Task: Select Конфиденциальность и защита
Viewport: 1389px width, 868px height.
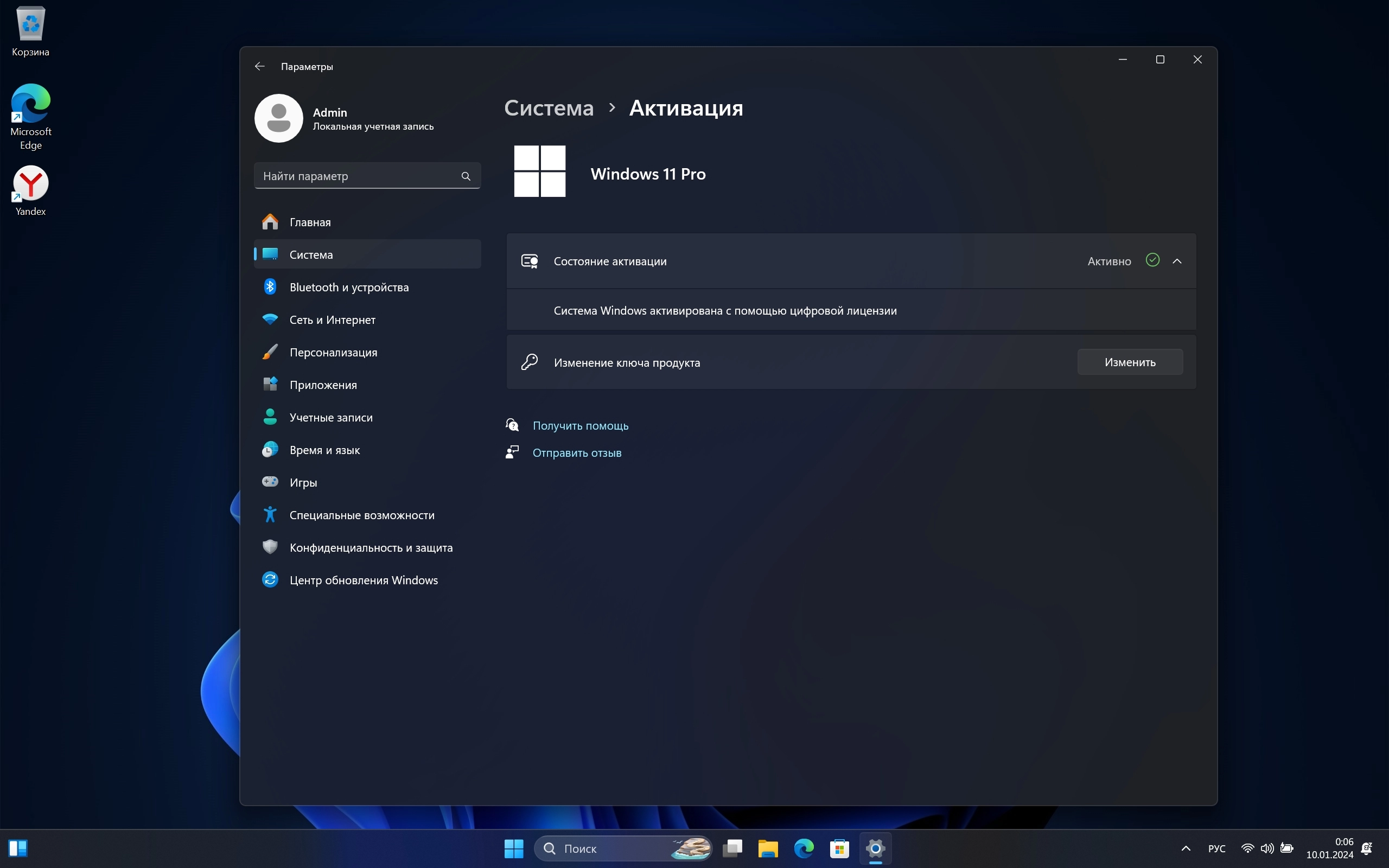Action: (370, 548)
